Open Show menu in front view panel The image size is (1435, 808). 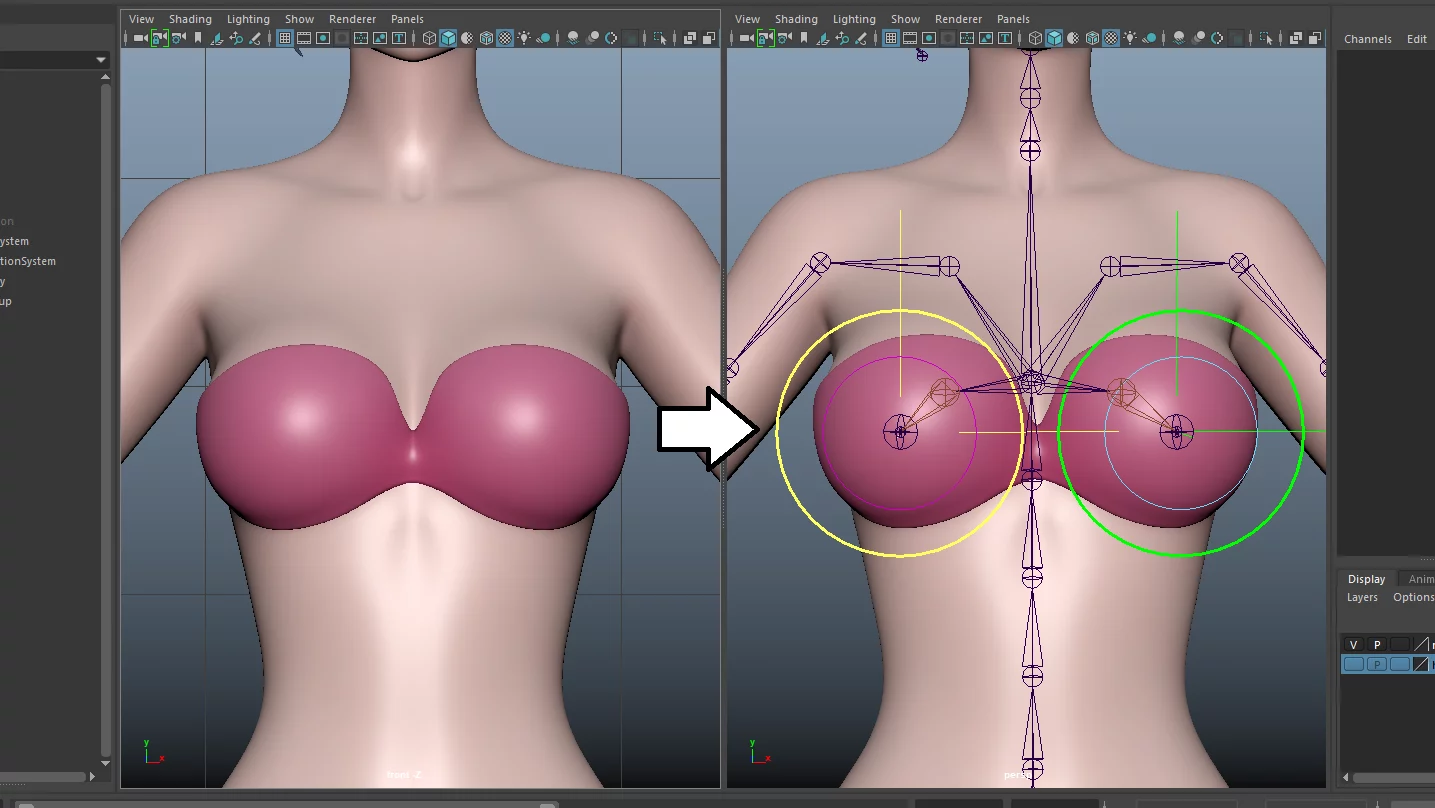299,19
